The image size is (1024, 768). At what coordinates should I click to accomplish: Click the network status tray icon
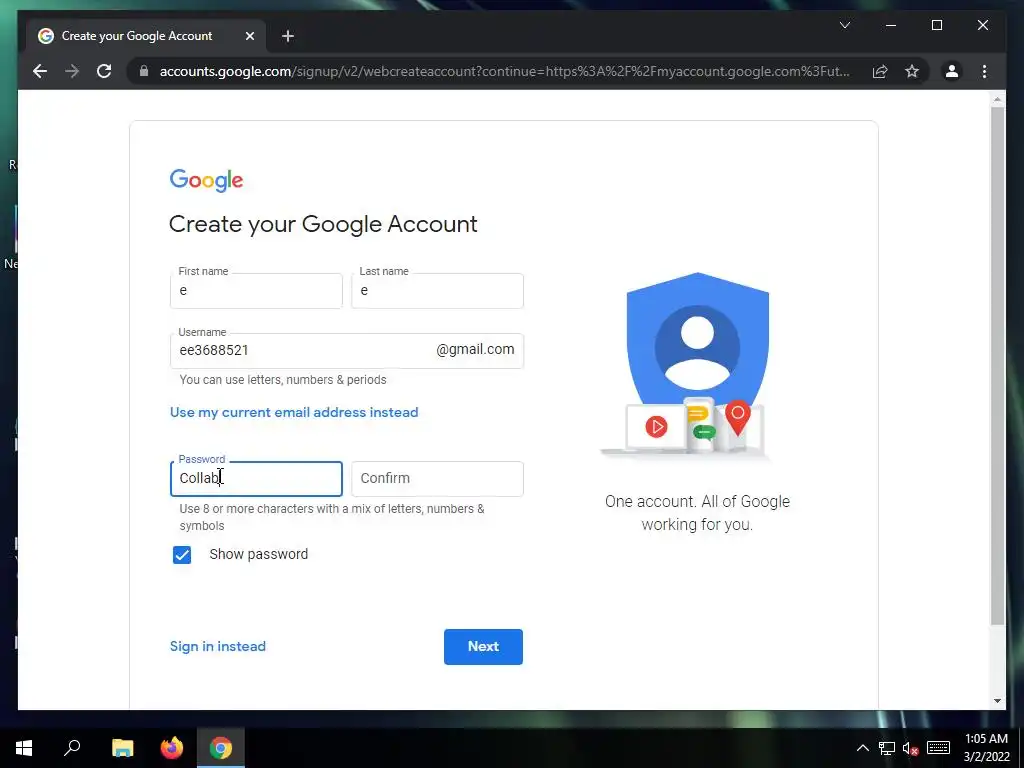pyautogui.click(x=886, y=748)
